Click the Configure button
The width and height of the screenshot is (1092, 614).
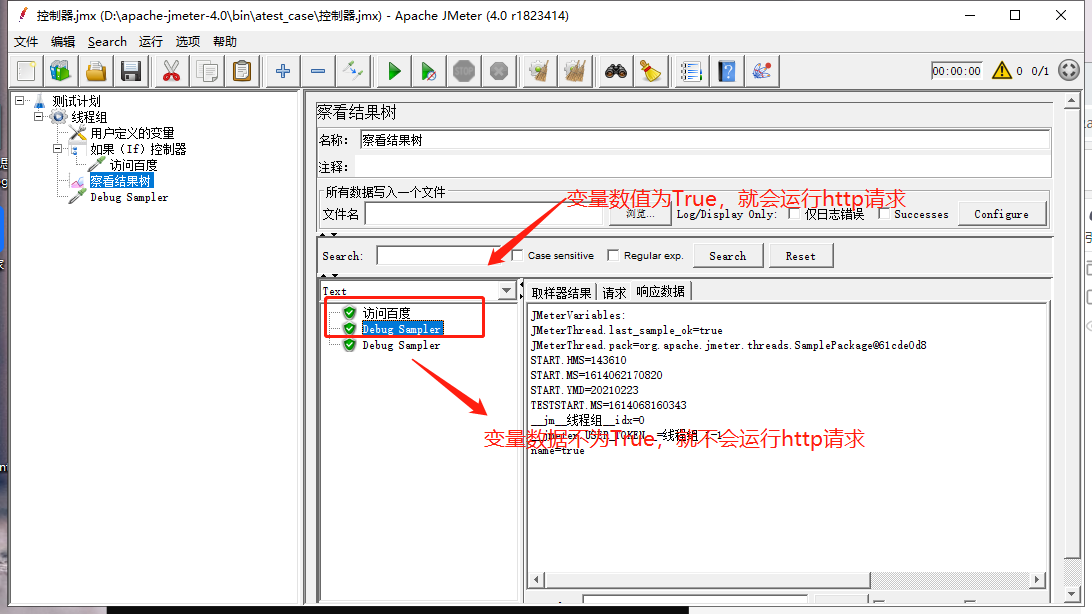(x=1001, y=214)
